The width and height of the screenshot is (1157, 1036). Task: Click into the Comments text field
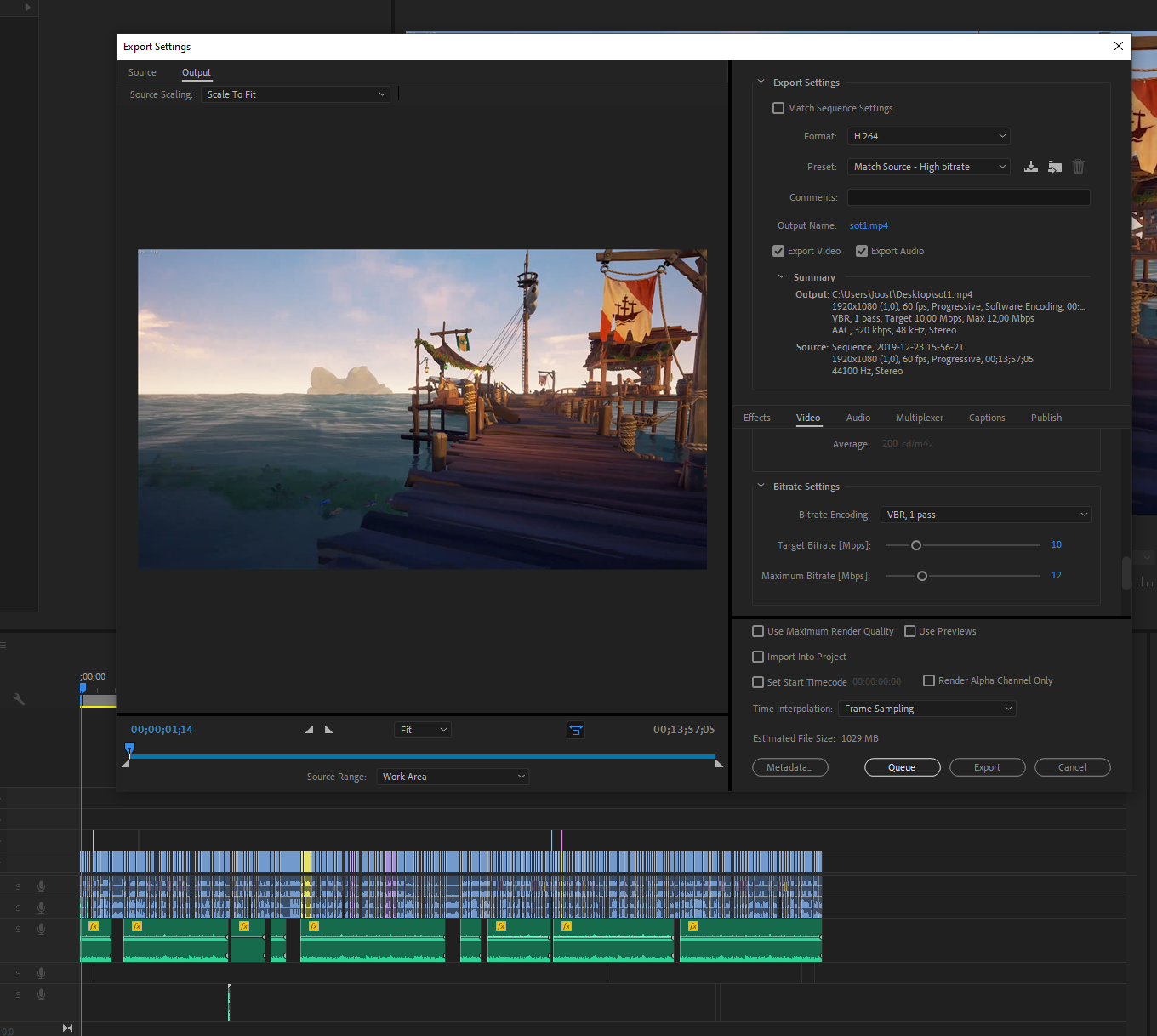click(968, 197)
